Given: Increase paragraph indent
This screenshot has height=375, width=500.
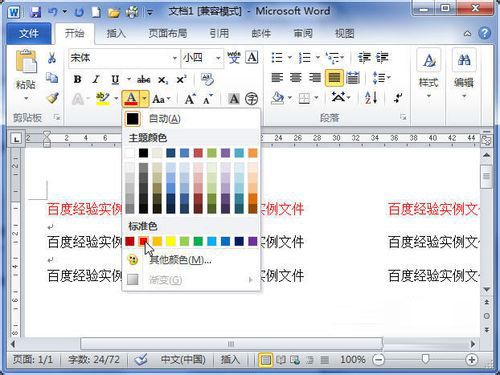Looking at the screenshot, I should click(382, 58).
